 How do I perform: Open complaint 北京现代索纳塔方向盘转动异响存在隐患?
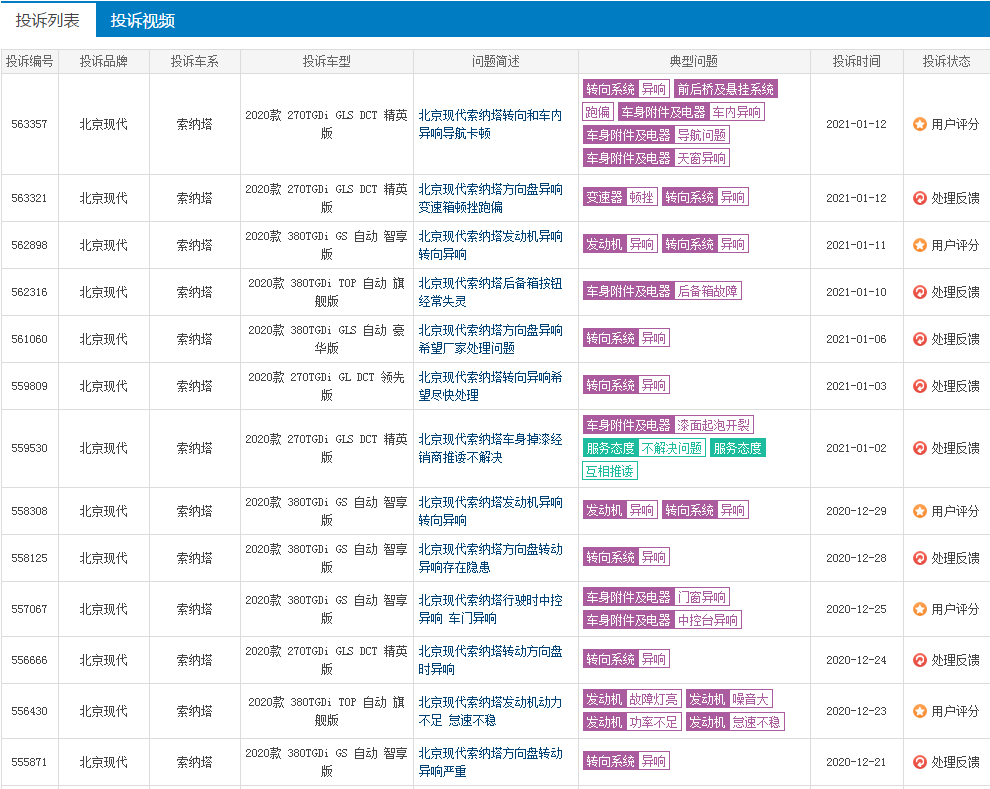pyautogui.click(x=490, y=558)
